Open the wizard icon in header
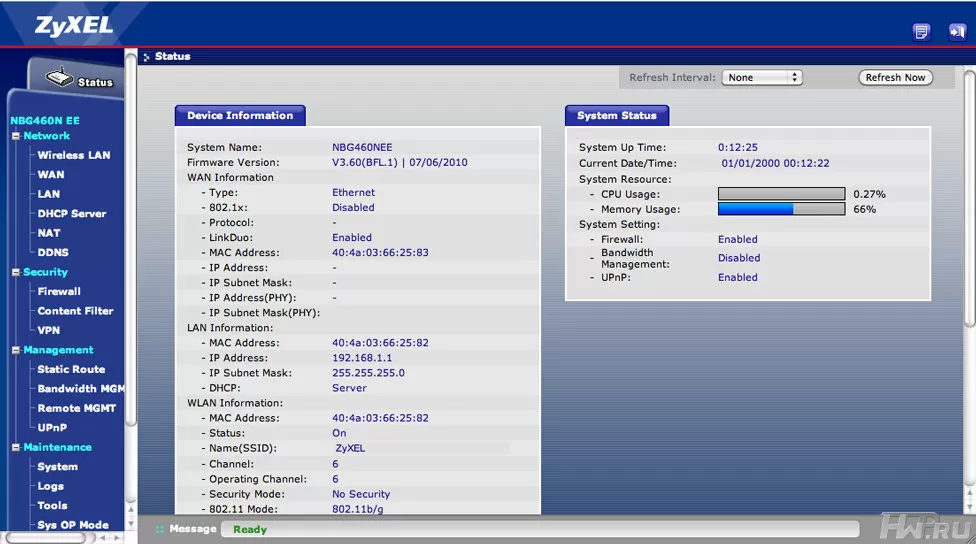Viewport: 976px width, 544px height. click(x=921, y=32)
